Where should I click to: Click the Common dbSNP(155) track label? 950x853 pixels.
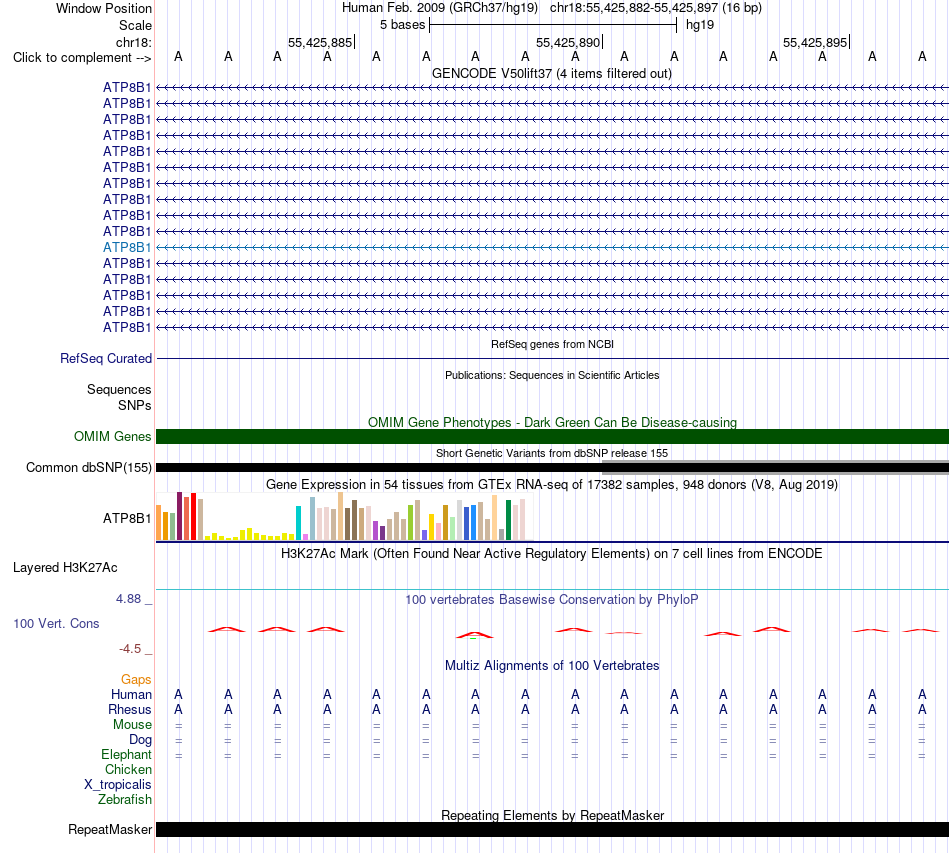click(89, 468)
